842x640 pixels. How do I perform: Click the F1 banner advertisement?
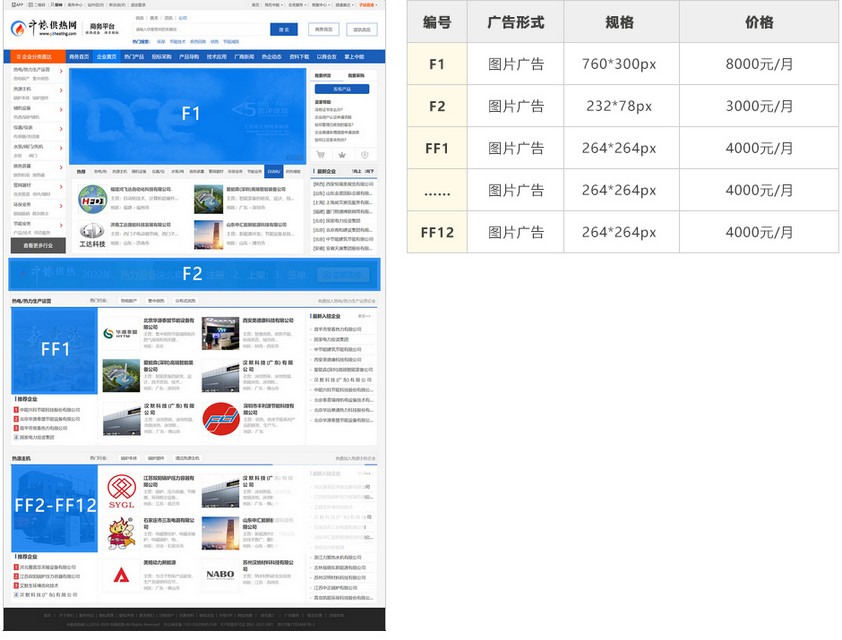(x=189, y=114)
